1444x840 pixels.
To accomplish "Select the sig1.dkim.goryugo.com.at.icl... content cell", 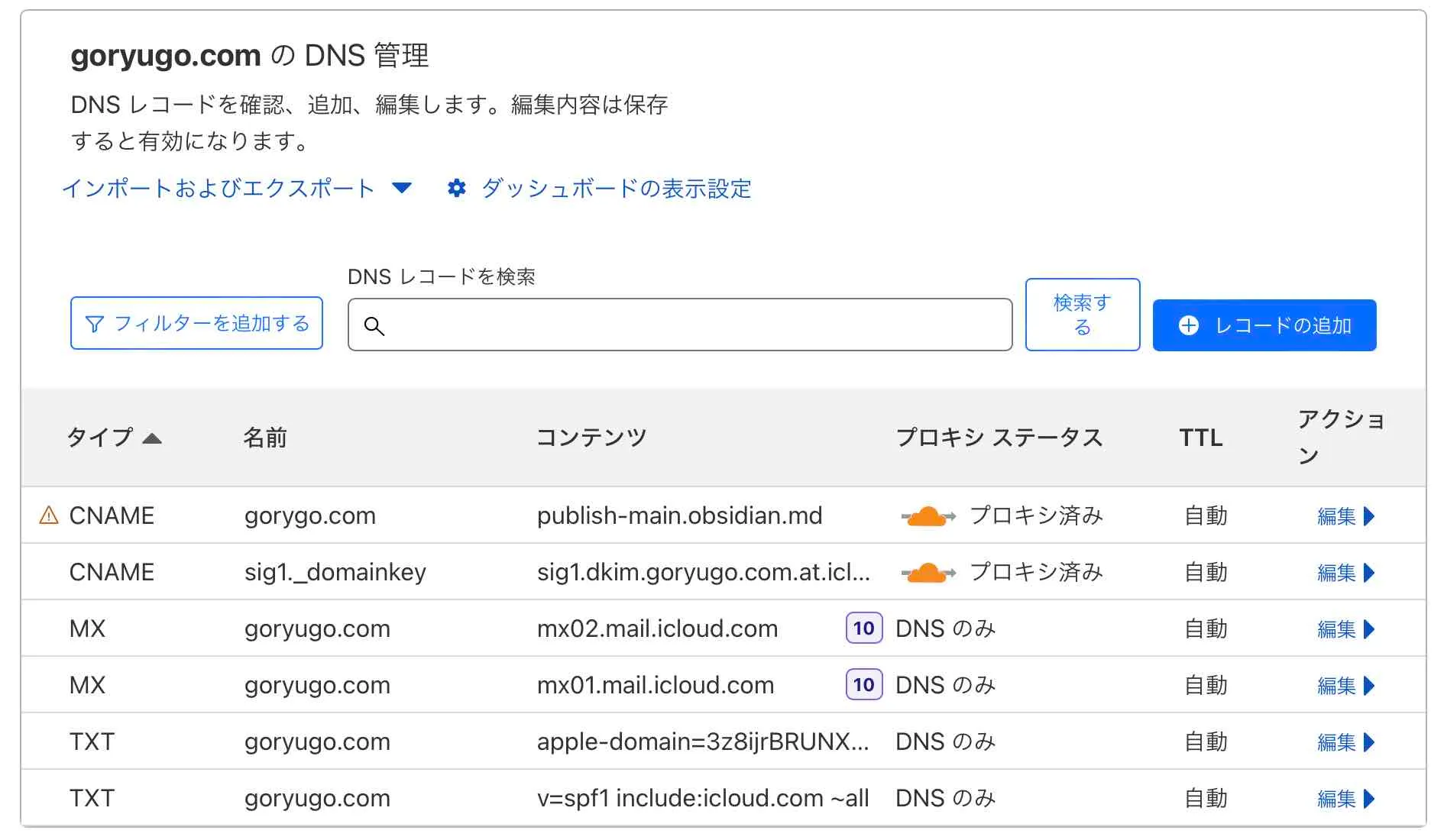I will [x=703, y=572].
